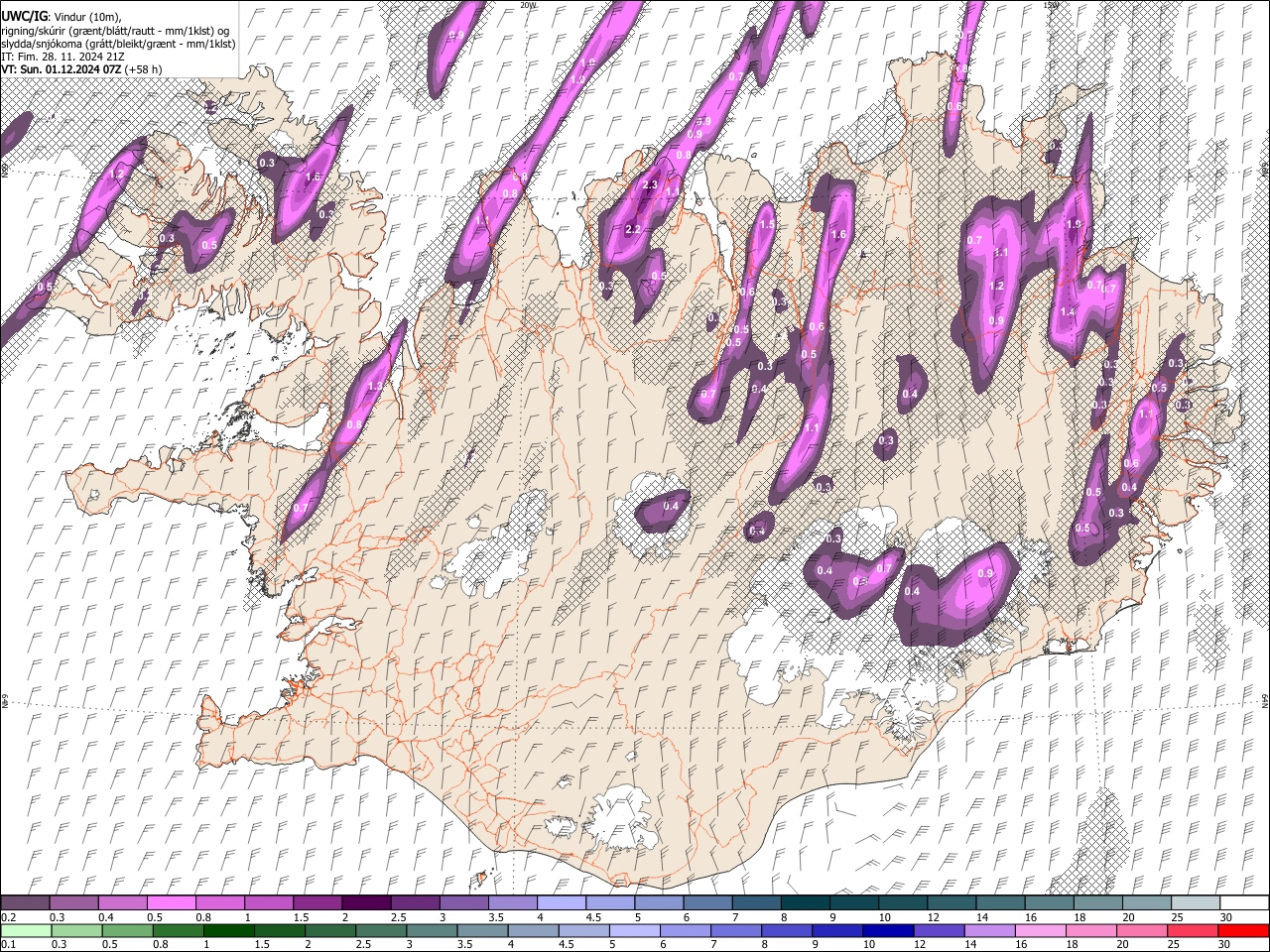1270x952 pixels.
Task: Click the 'slydda/snjókoma' description line
Action: (118, 44)
